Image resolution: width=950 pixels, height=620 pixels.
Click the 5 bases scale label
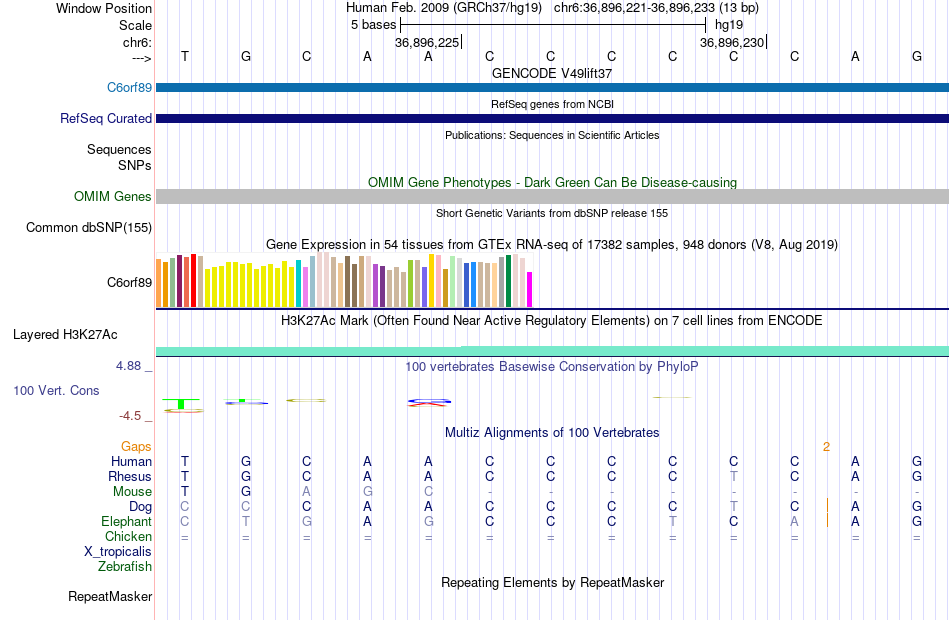(373, 25)
